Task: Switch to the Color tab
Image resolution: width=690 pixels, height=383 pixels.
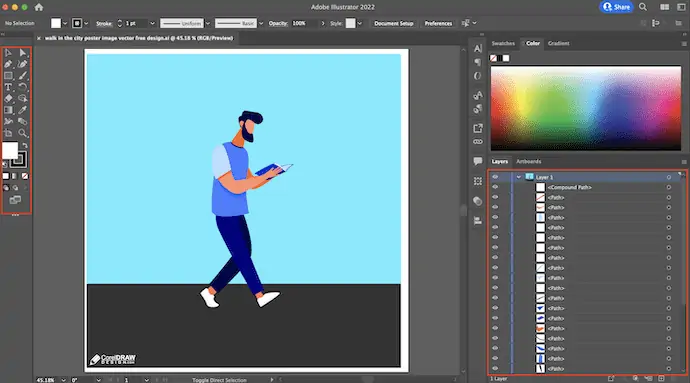Action: [533, 43]
